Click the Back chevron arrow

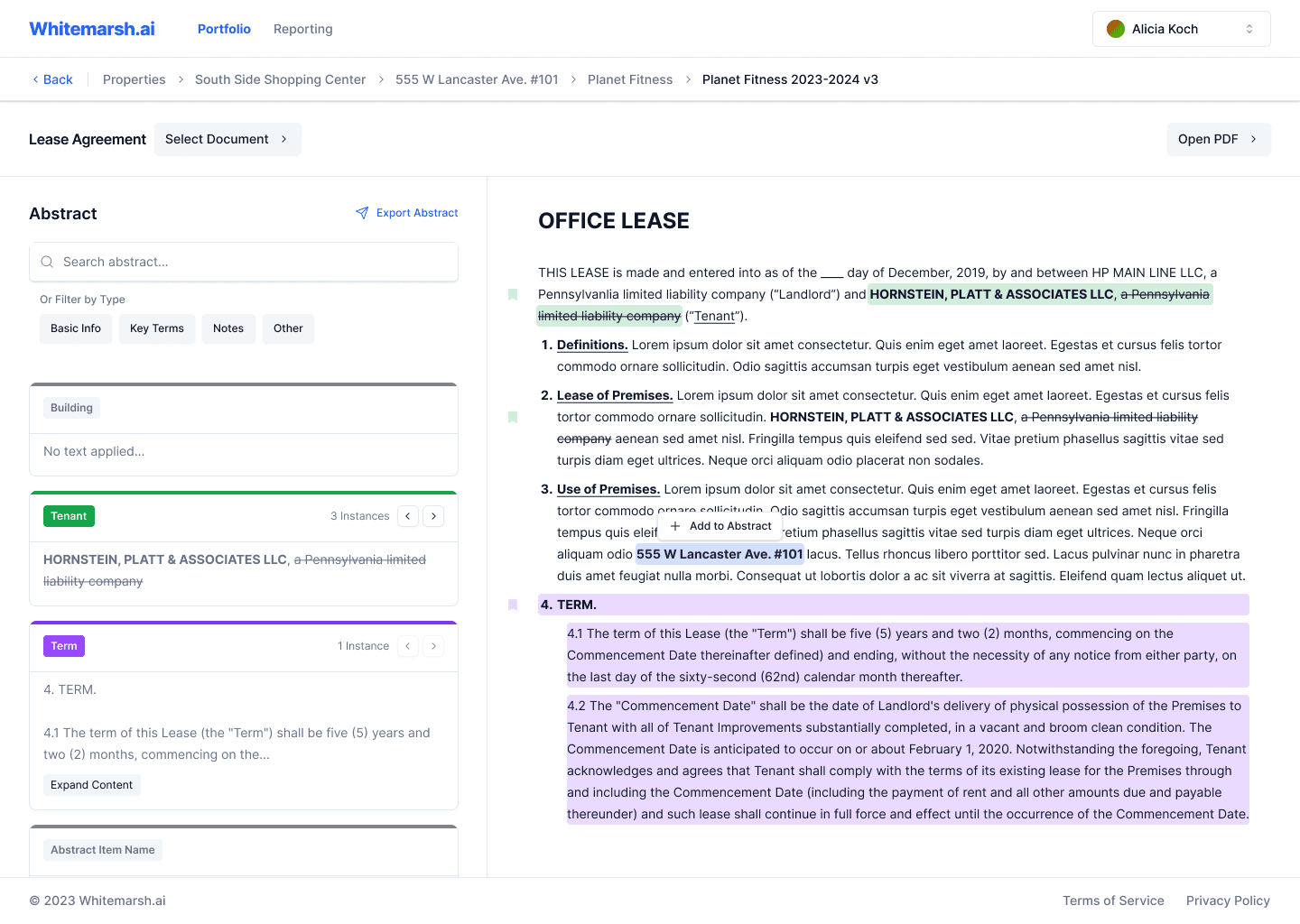tap(35, 79)
